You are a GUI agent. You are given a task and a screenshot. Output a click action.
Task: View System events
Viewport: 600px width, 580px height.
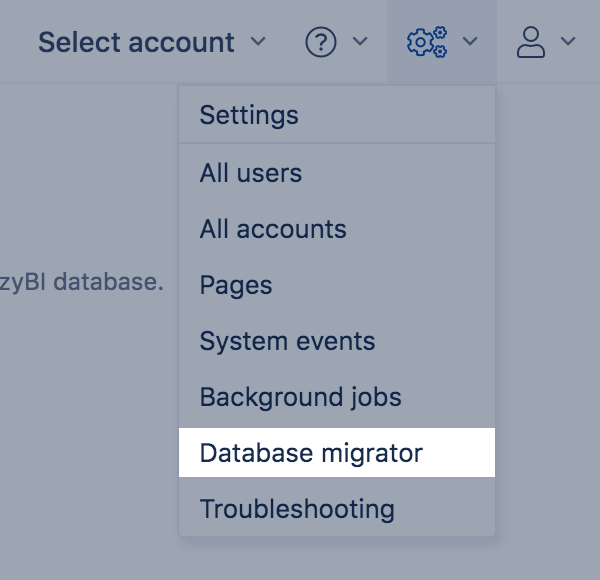coord(287,341)
